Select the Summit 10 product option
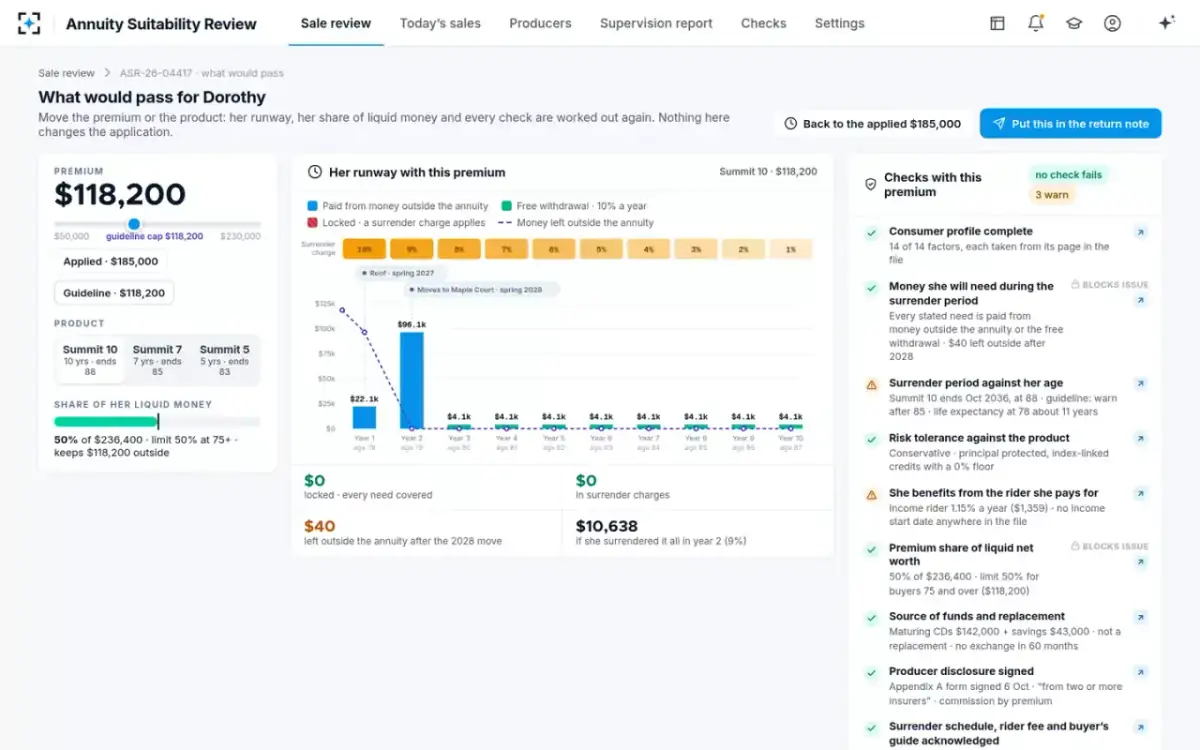Screen dimensions: 1200x750 (90, 360)
